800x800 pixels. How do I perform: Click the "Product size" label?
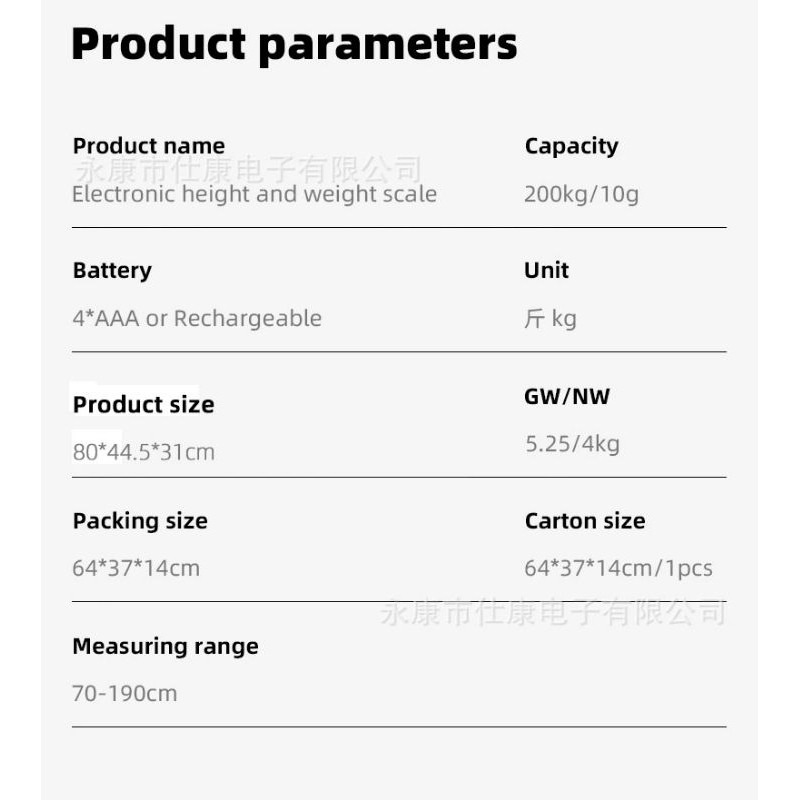(x=143, y=405)
